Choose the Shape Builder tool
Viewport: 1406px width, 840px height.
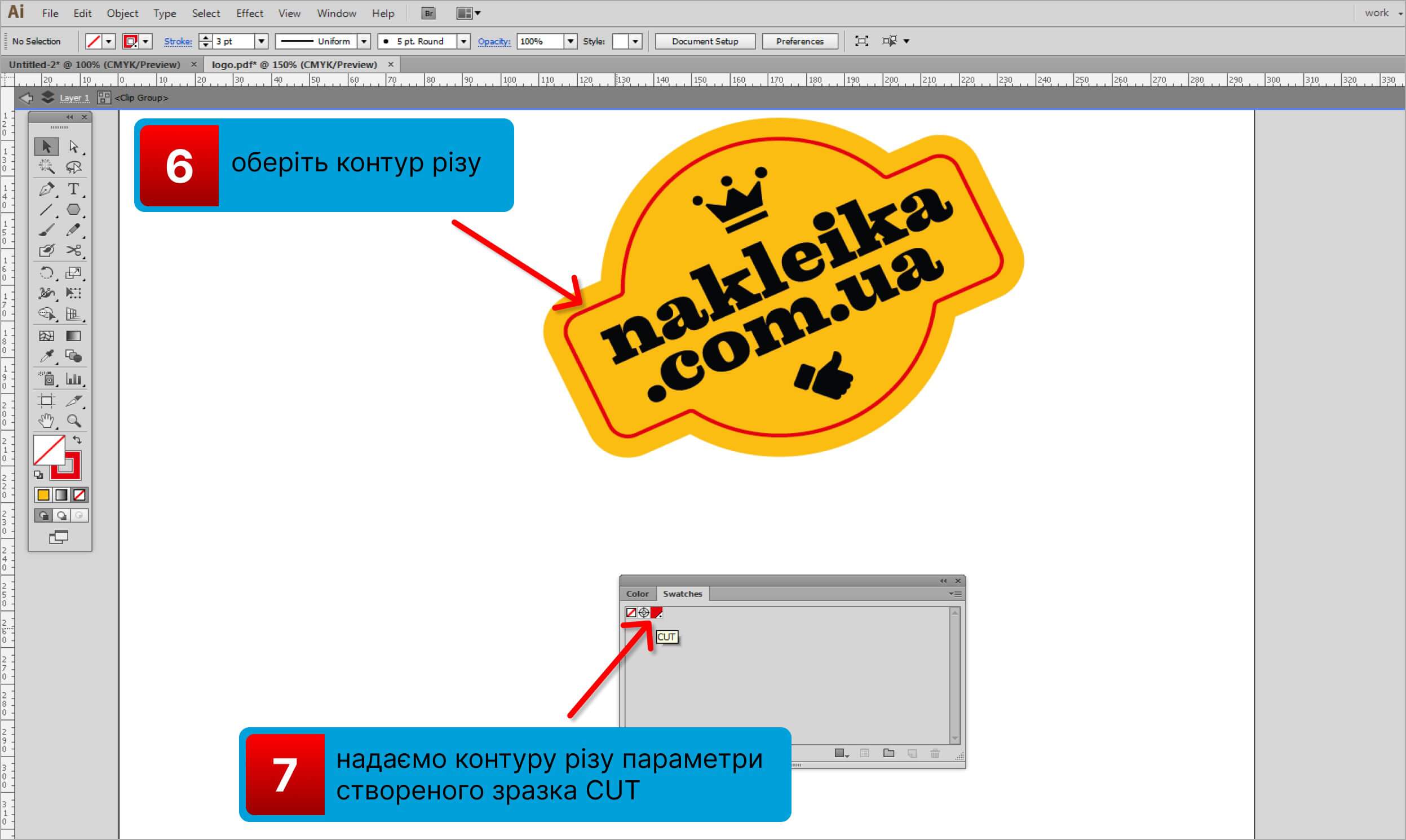[x=46, y=313]
